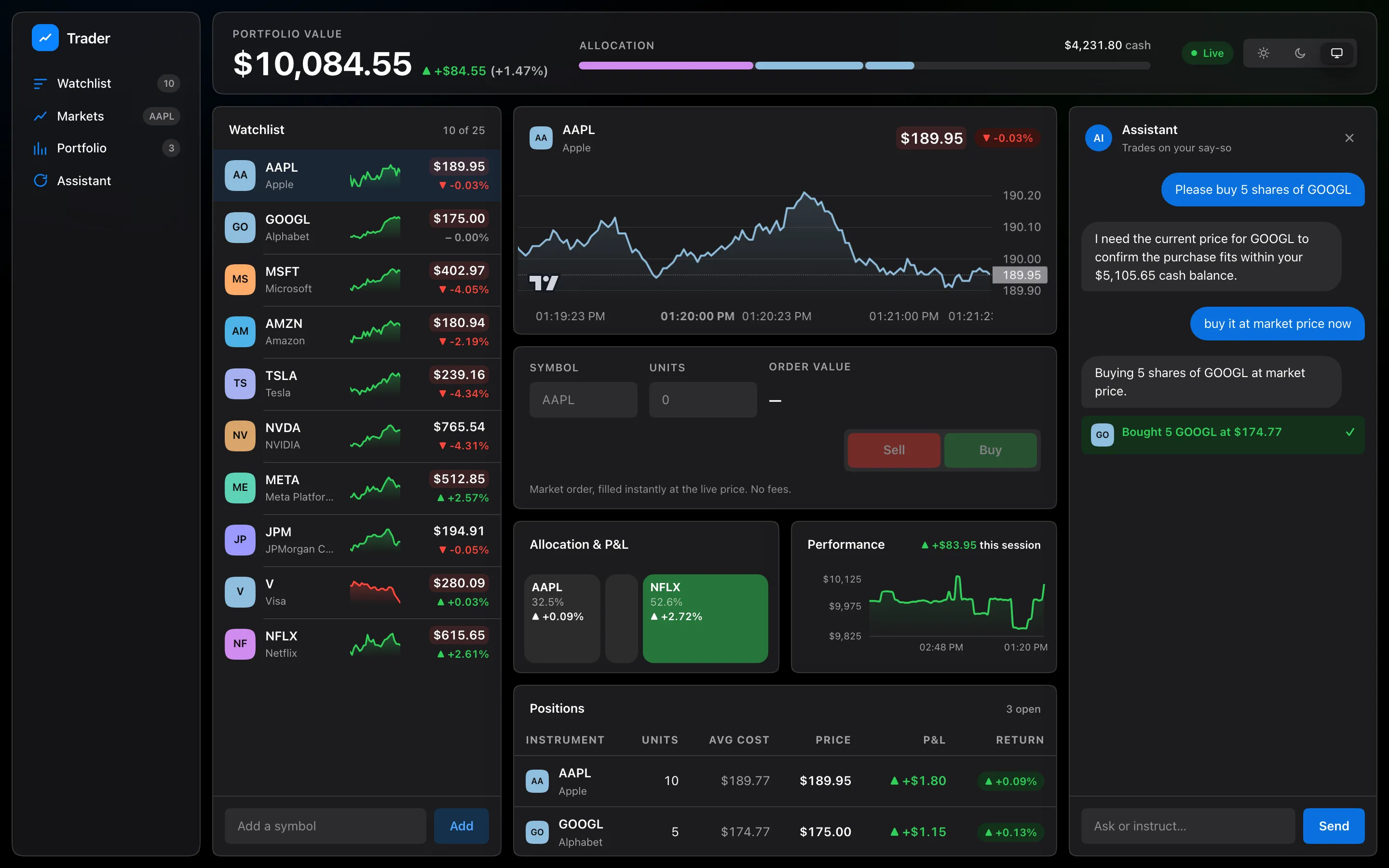Screen dimensions: 1389x868
Task: Click the Send button
Action: pos(1334,826)
